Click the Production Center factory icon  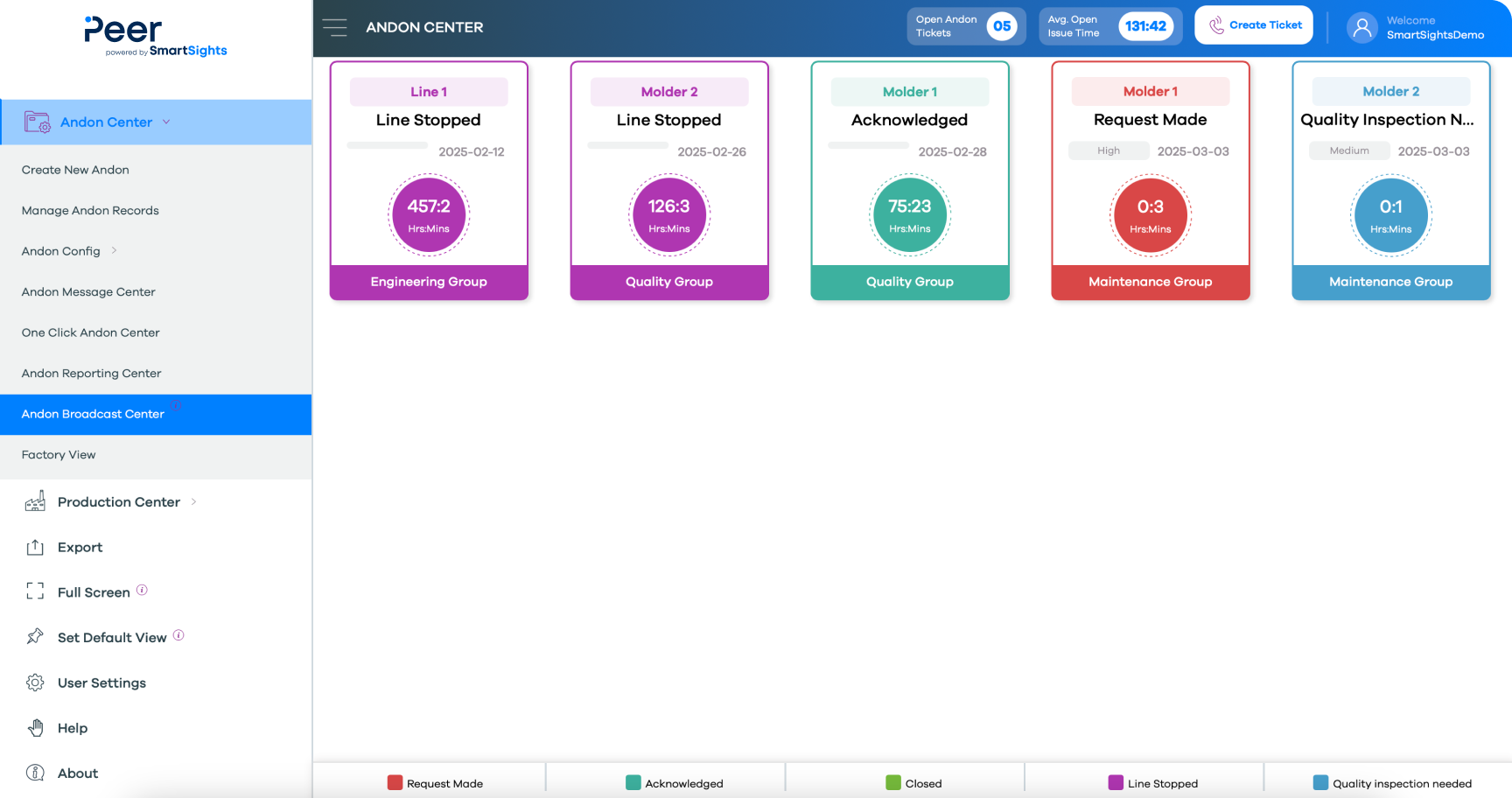pyautogui.click(x=35, y=502)
